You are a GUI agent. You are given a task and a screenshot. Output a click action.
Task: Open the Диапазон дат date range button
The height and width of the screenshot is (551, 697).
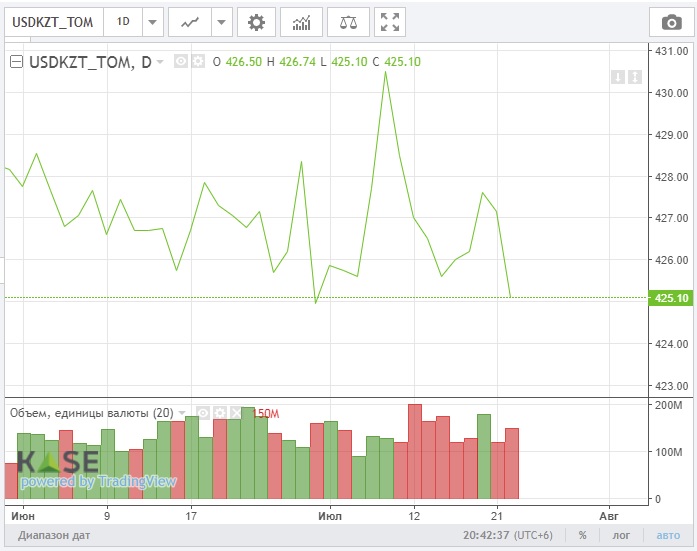[x=54, y=535]
